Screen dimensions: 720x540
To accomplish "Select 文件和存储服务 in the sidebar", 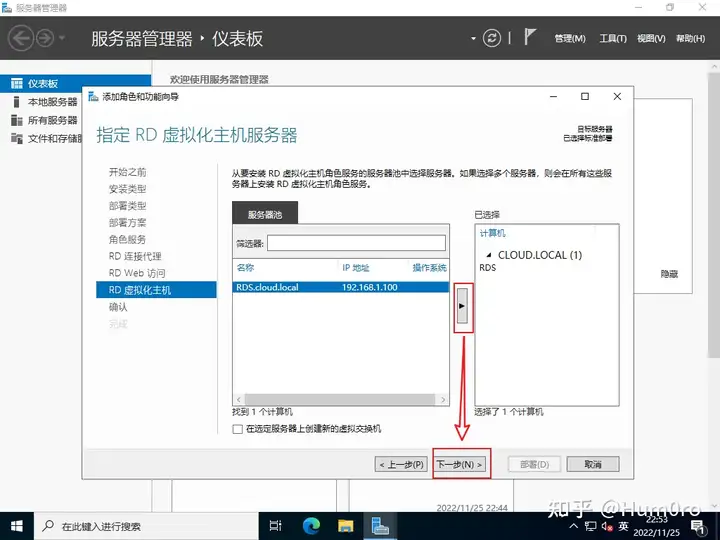I will click(55, 138).
